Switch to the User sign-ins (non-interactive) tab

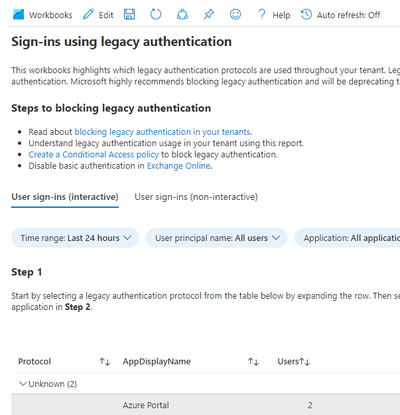click(x=196, y=197)
